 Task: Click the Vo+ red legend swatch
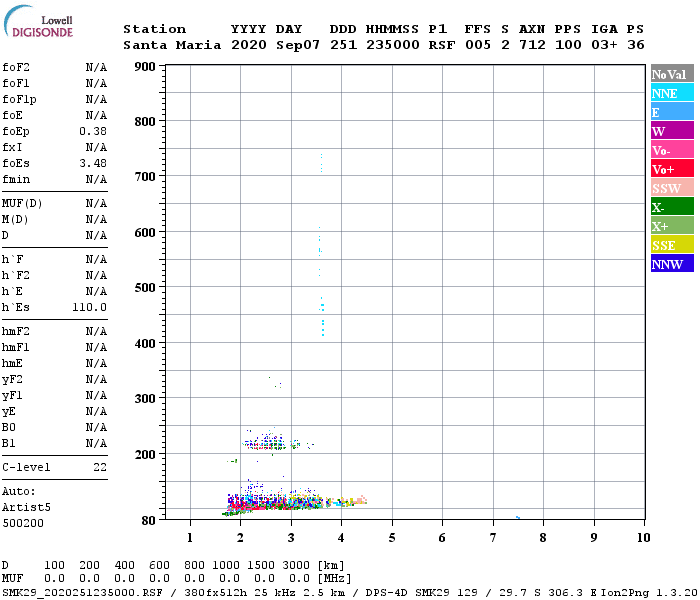pos(672,169)
